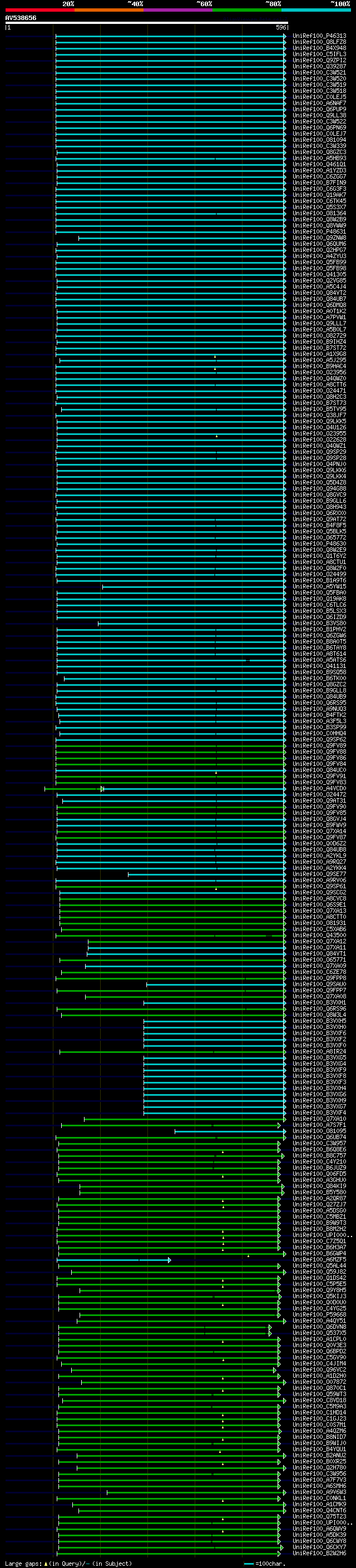
Task: Click the UniRef100_Q9FV90 label
Action: coord(319,807)
